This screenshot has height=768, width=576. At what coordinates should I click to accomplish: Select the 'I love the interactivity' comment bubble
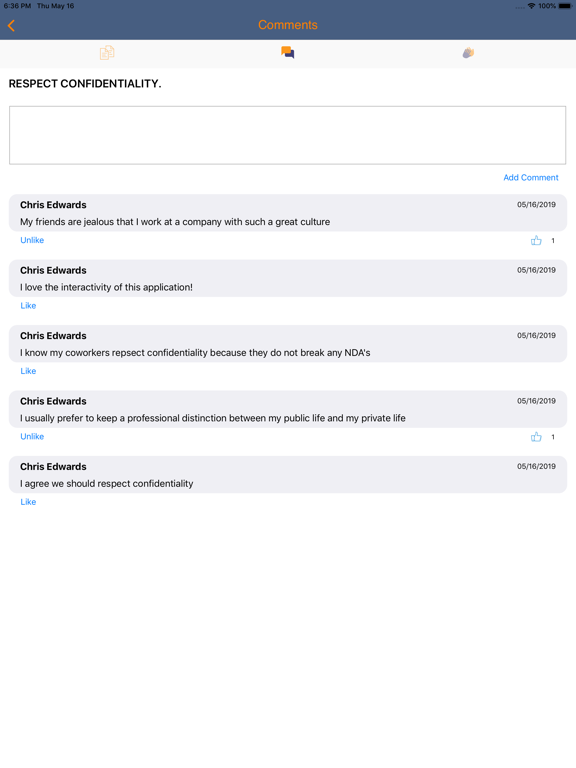click(288, 278)
